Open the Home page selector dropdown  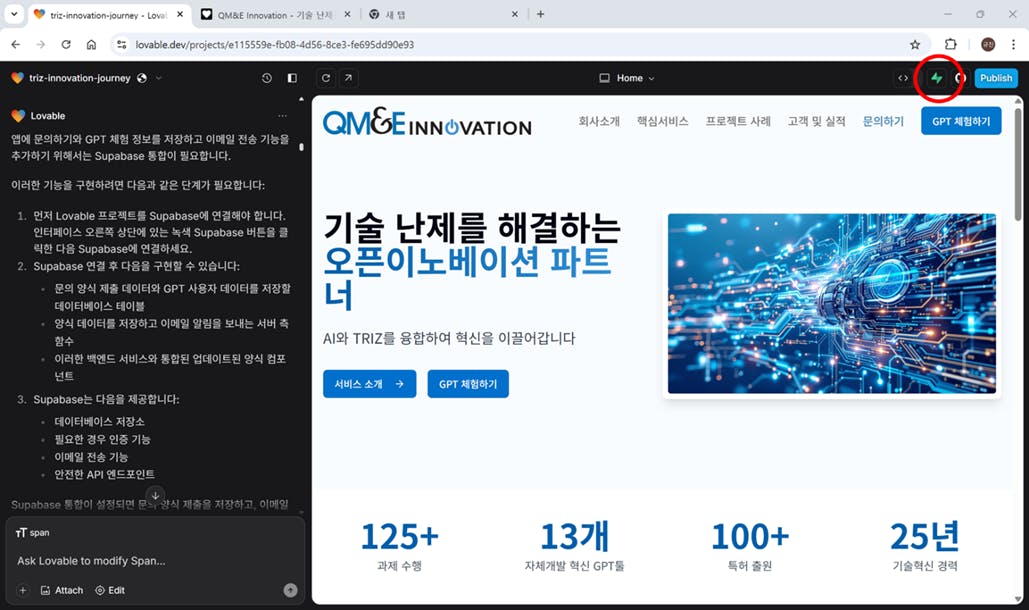[627, 78]
